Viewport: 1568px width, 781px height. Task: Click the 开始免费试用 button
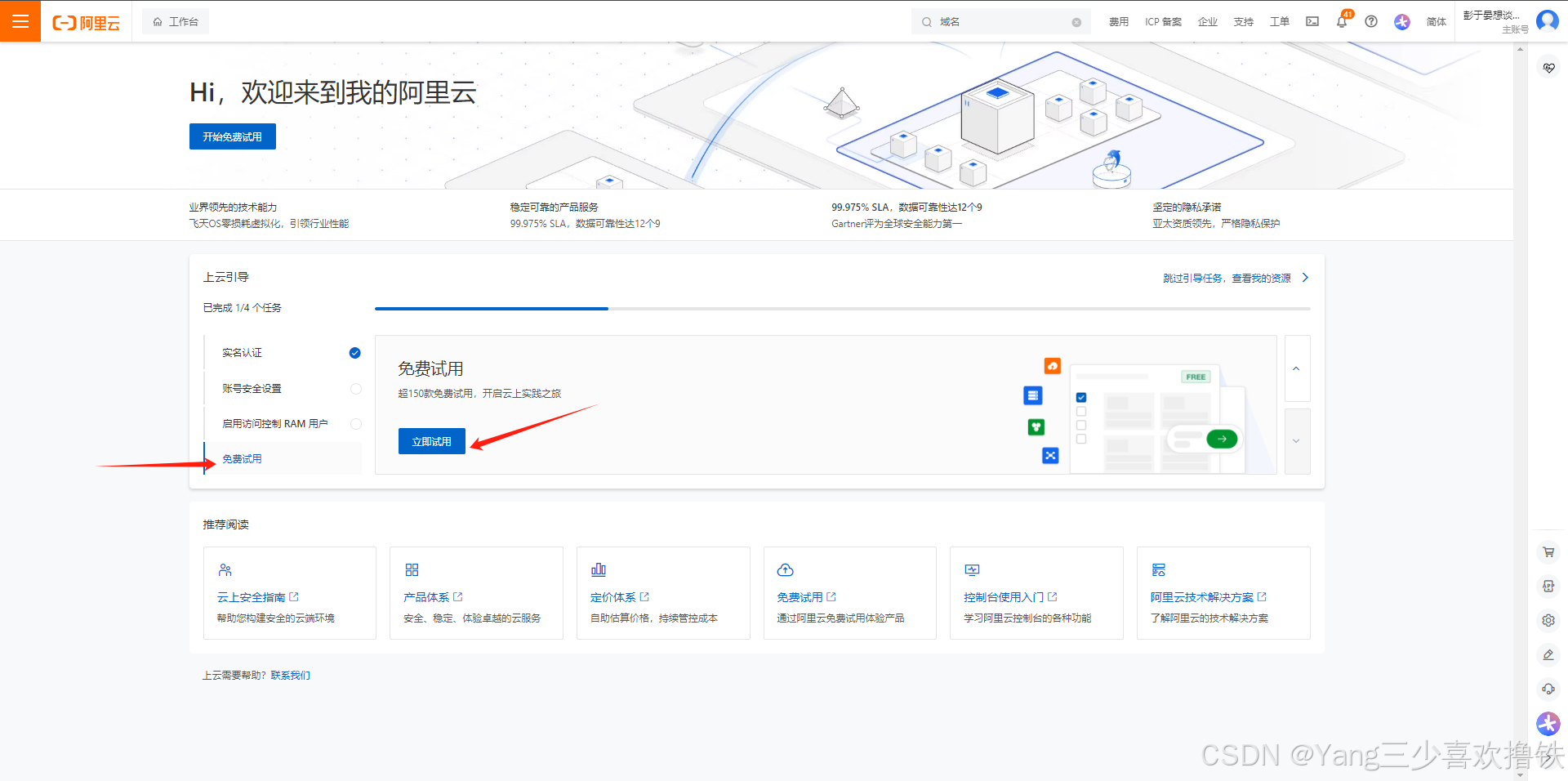233,136
